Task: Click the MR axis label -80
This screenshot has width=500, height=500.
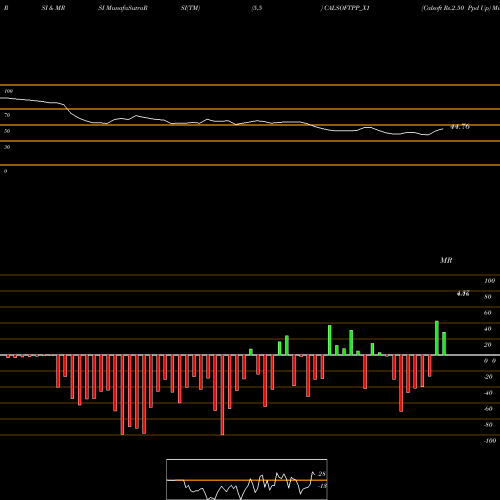Action: (488, 425)
